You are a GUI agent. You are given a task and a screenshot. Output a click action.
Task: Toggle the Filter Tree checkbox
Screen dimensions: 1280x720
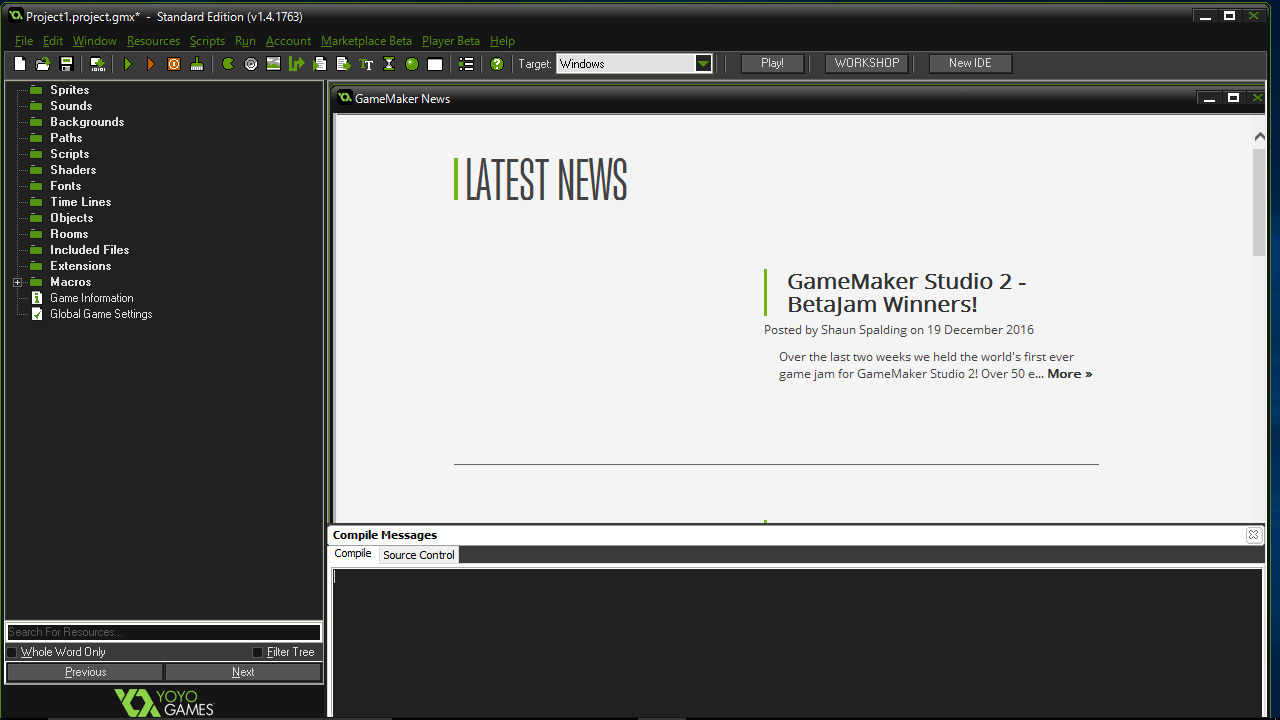pos(257,652)
